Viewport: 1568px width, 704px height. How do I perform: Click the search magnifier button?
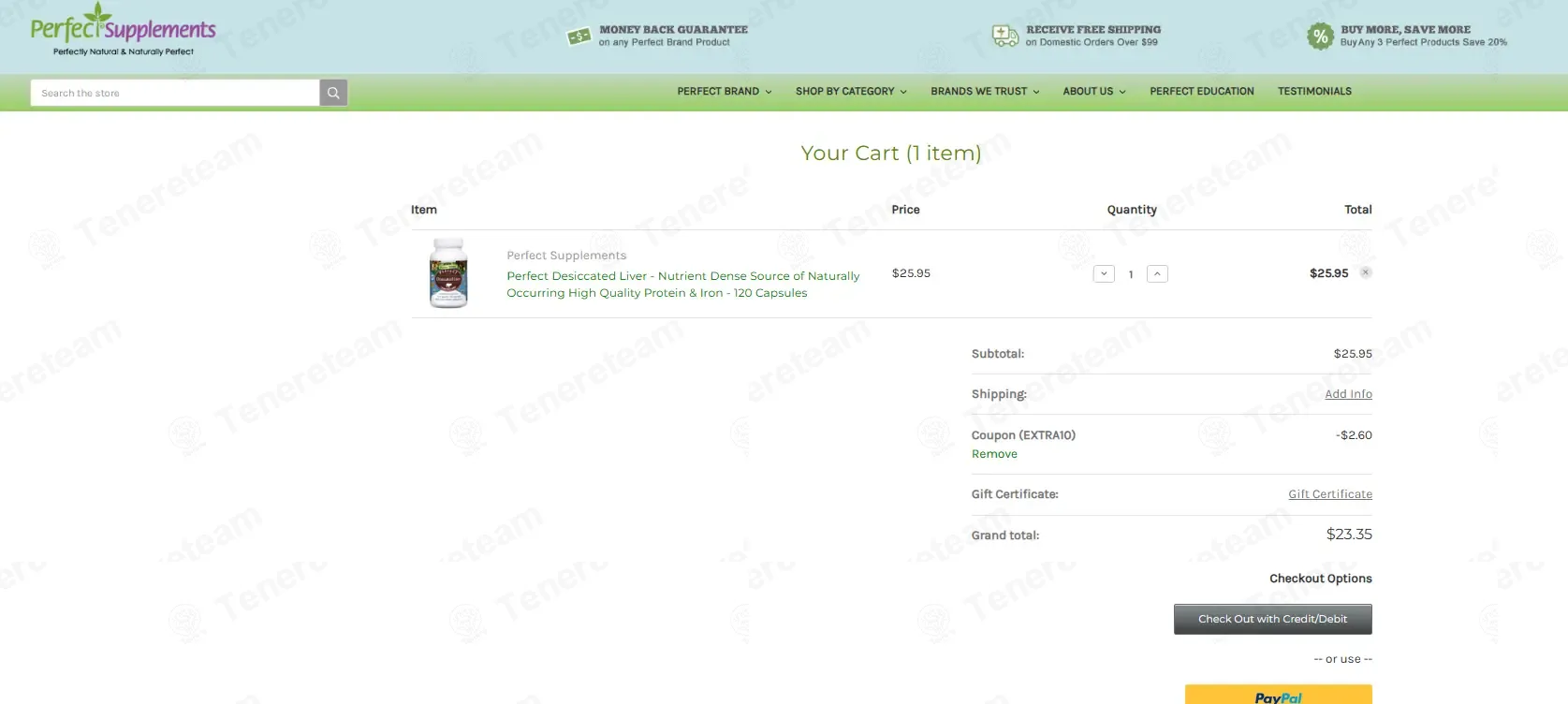pos(333,93)
